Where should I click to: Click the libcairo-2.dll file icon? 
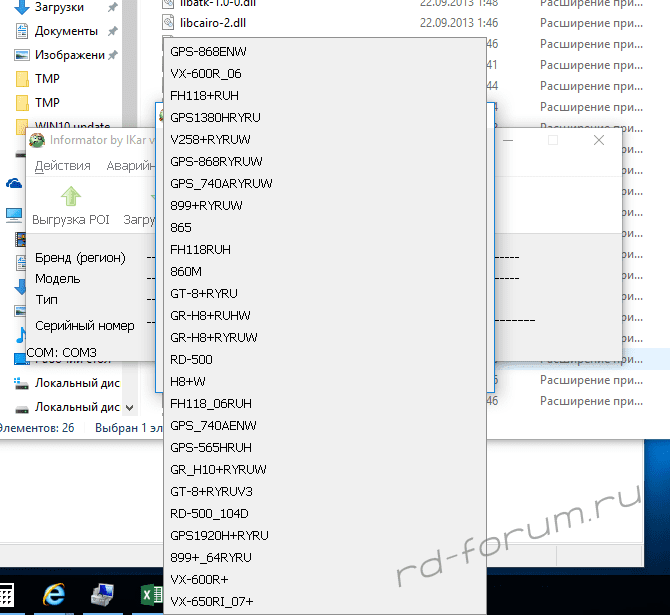tap(168, 23)
